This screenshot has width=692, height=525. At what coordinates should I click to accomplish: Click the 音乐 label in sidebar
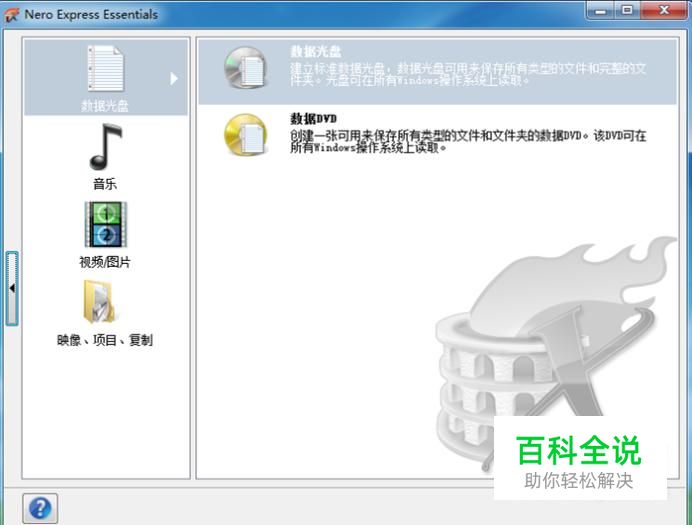105,184
